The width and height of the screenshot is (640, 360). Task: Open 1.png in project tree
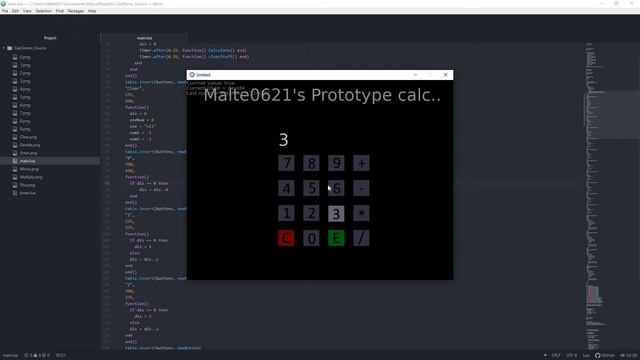coord(25,65)
